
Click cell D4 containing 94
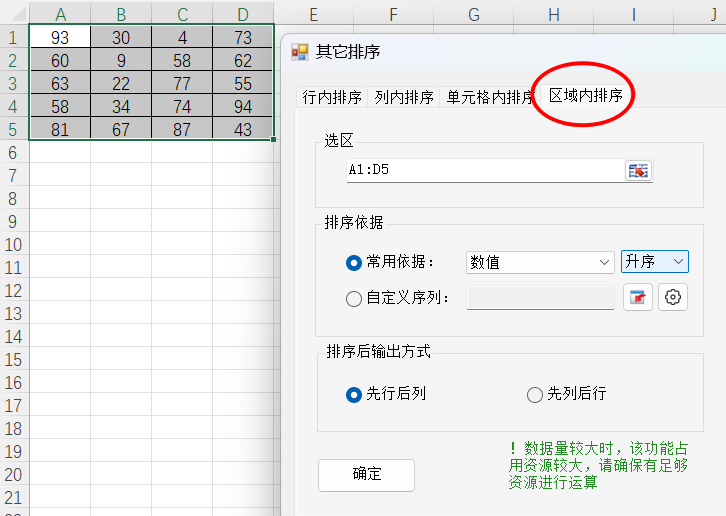click(243, 106)
